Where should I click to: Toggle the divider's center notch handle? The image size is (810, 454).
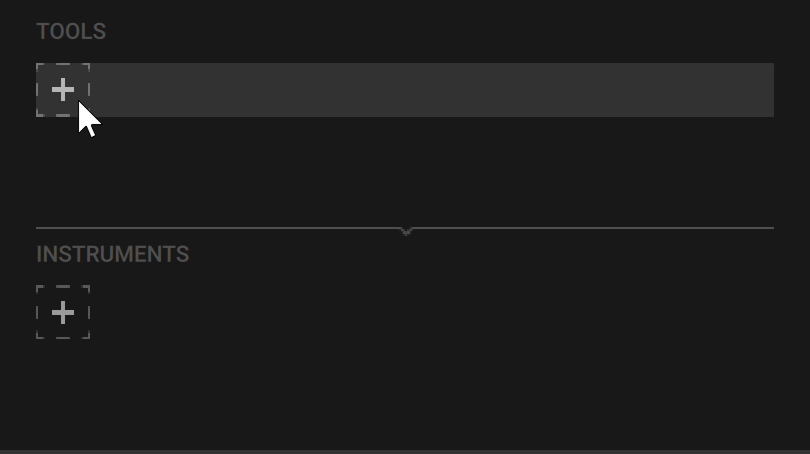point(406,231)
